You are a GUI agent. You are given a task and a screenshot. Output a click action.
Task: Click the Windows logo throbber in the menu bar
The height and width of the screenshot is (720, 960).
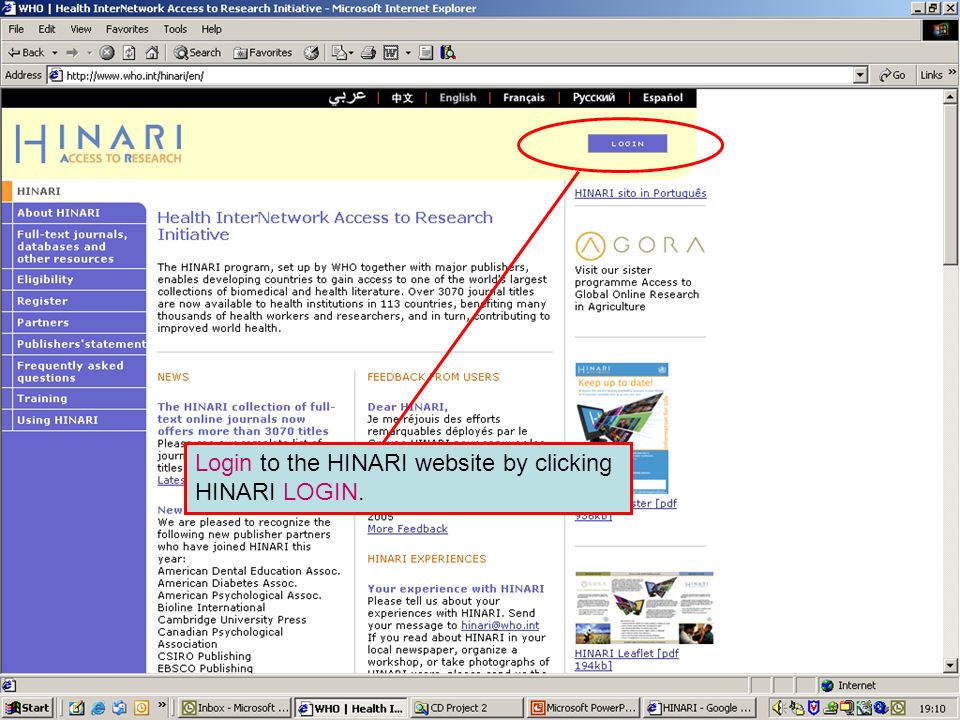tap(940, 29)
